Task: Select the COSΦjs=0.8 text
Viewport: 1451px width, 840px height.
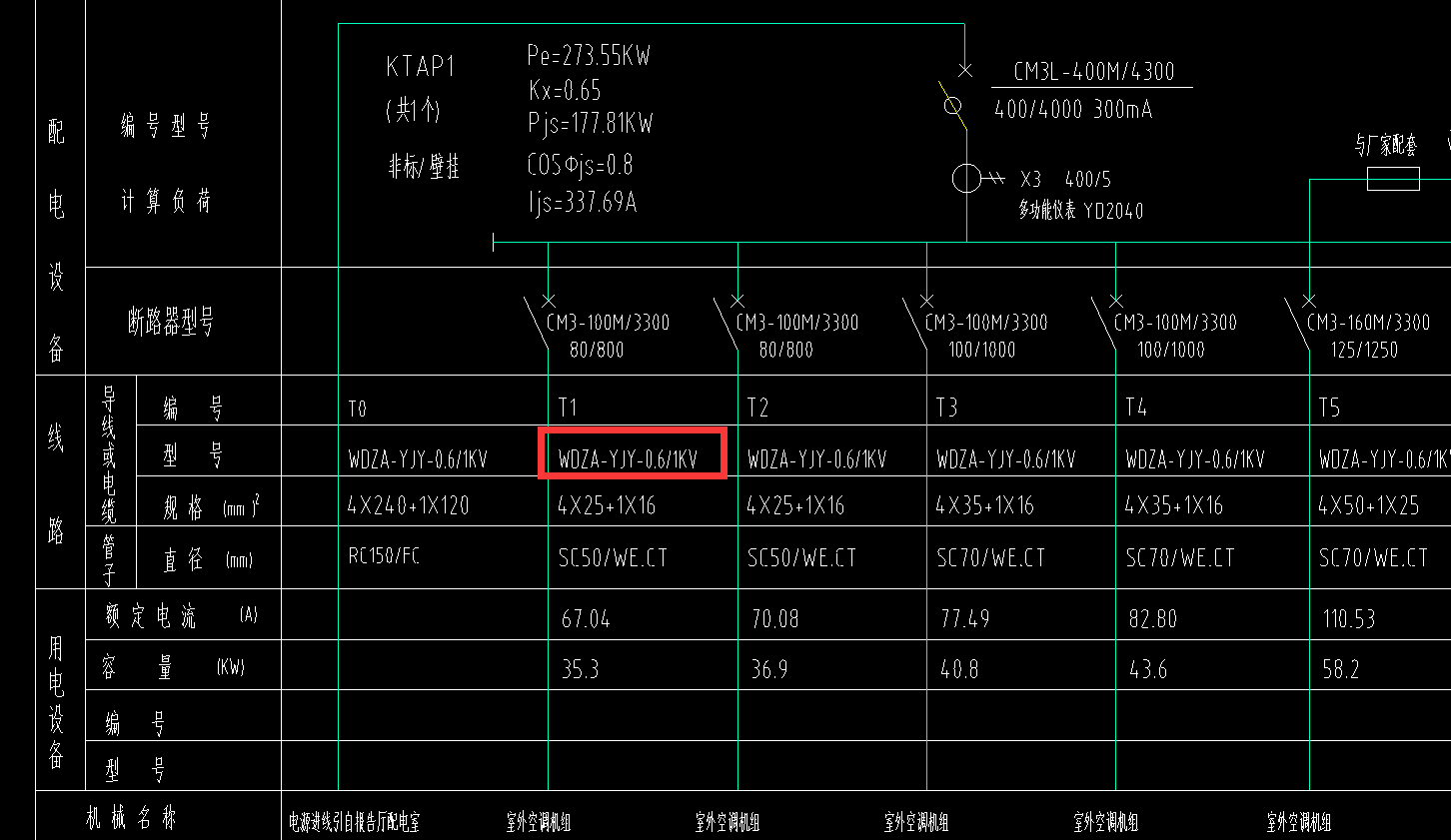Action: click(x=580, y=164)
